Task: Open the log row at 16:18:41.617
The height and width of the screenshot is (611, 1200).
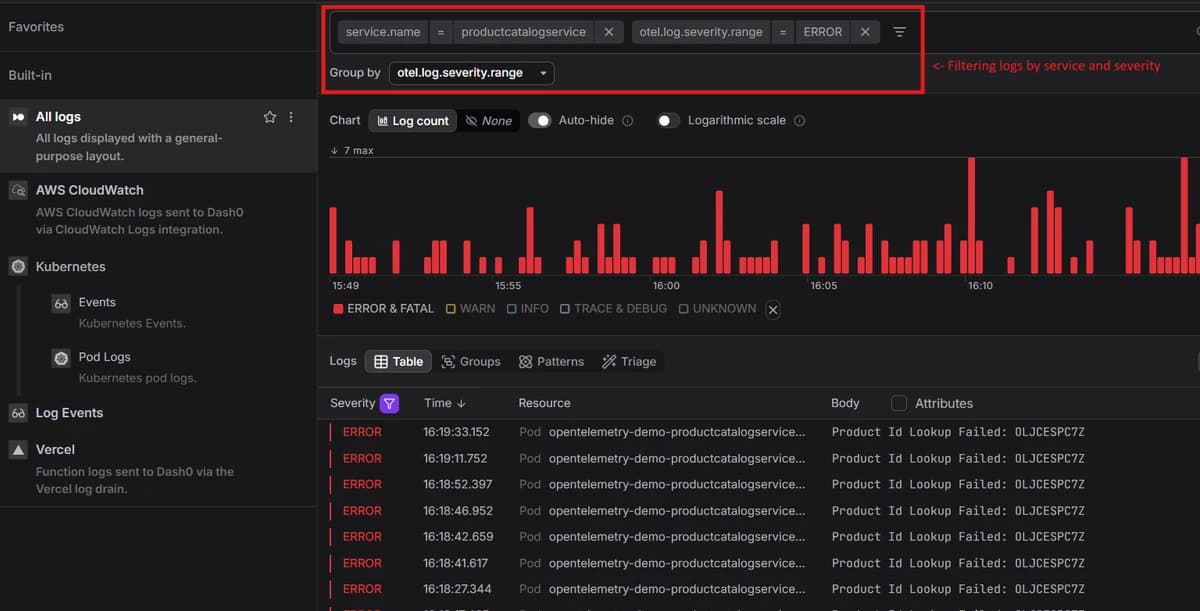Action: pos(760,563)
